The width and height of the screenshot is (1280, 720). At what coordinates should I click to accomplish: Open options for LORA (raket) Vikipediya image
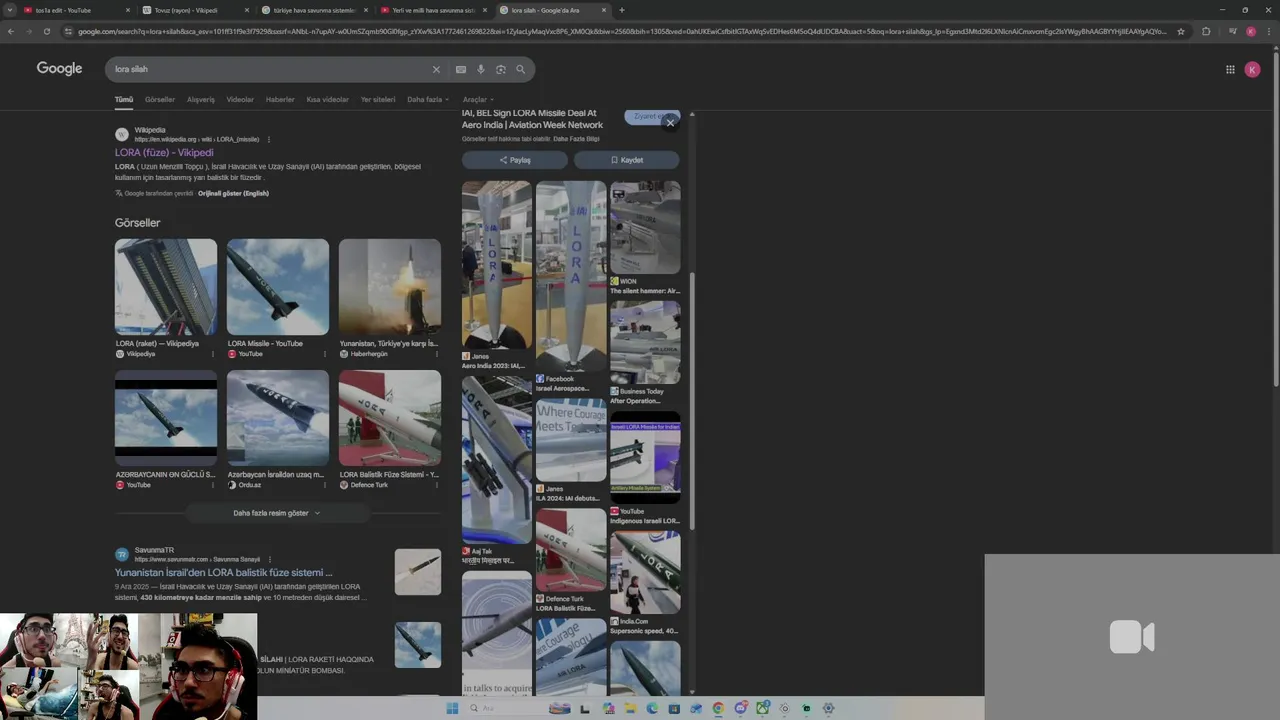tap(212, 354)
